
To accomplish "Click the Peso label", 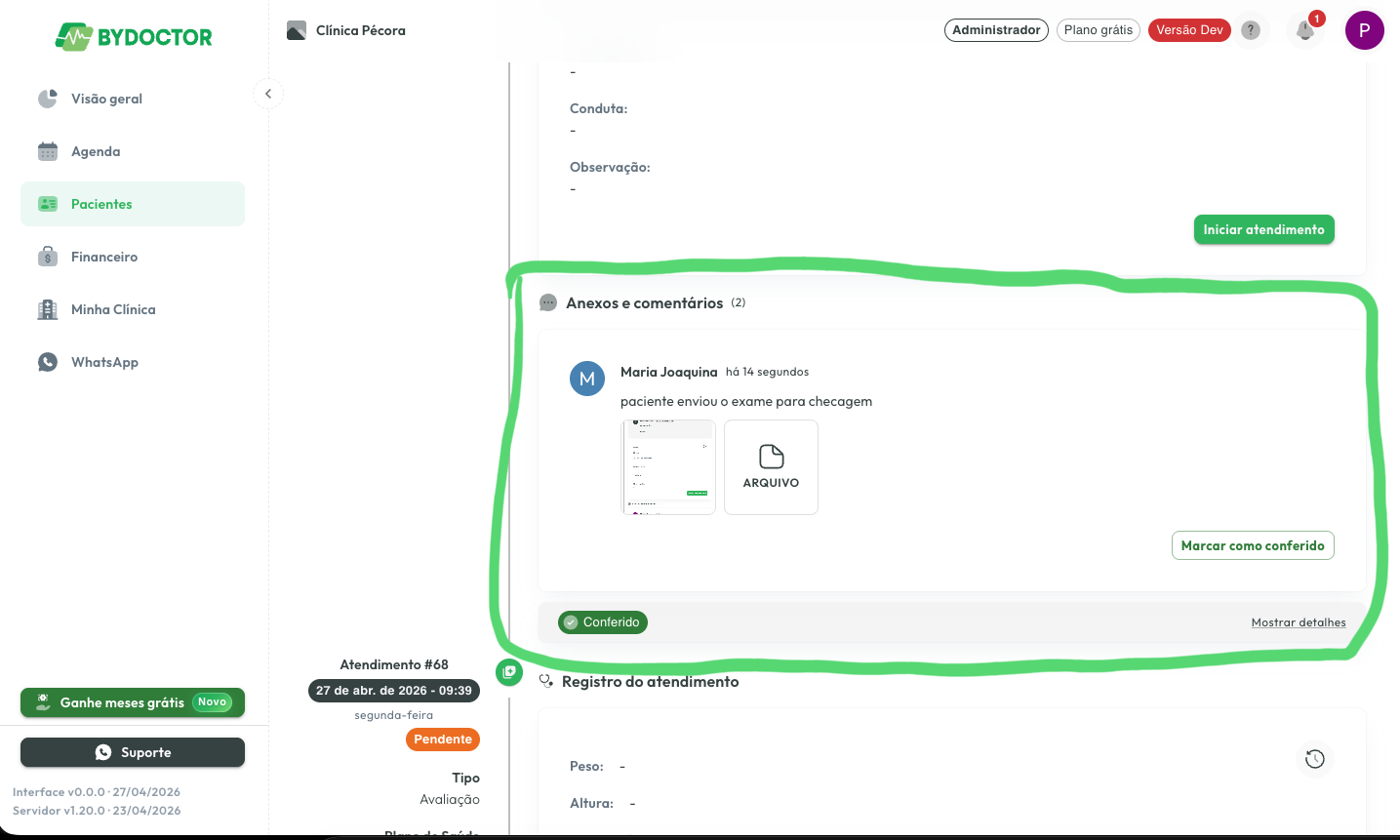I will point(586,766).
